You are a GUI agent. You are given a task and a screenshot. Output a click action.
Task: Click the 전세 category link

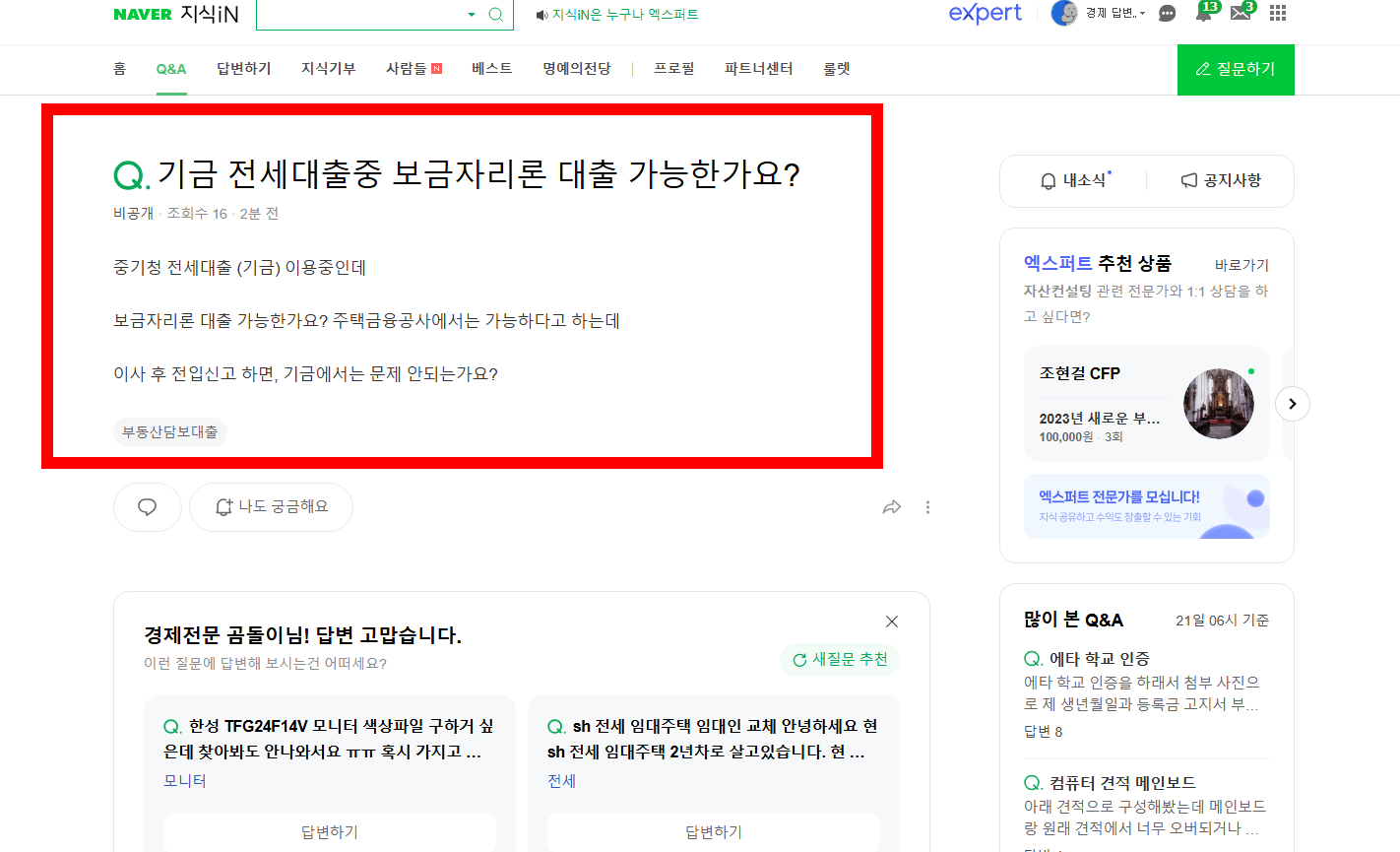(562, 781)
